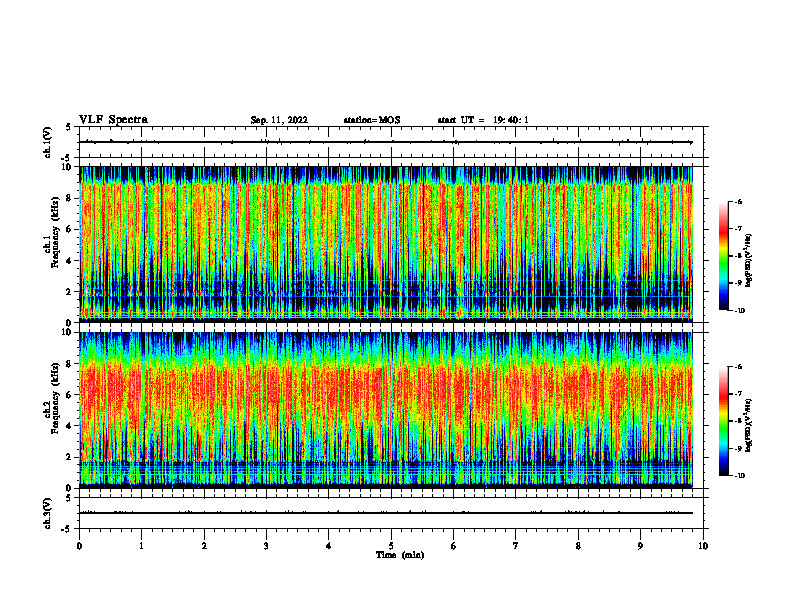Viewport: 792px width, 612px height.
Task: Click the time axis tick label "2"
Action: (204, 546)
